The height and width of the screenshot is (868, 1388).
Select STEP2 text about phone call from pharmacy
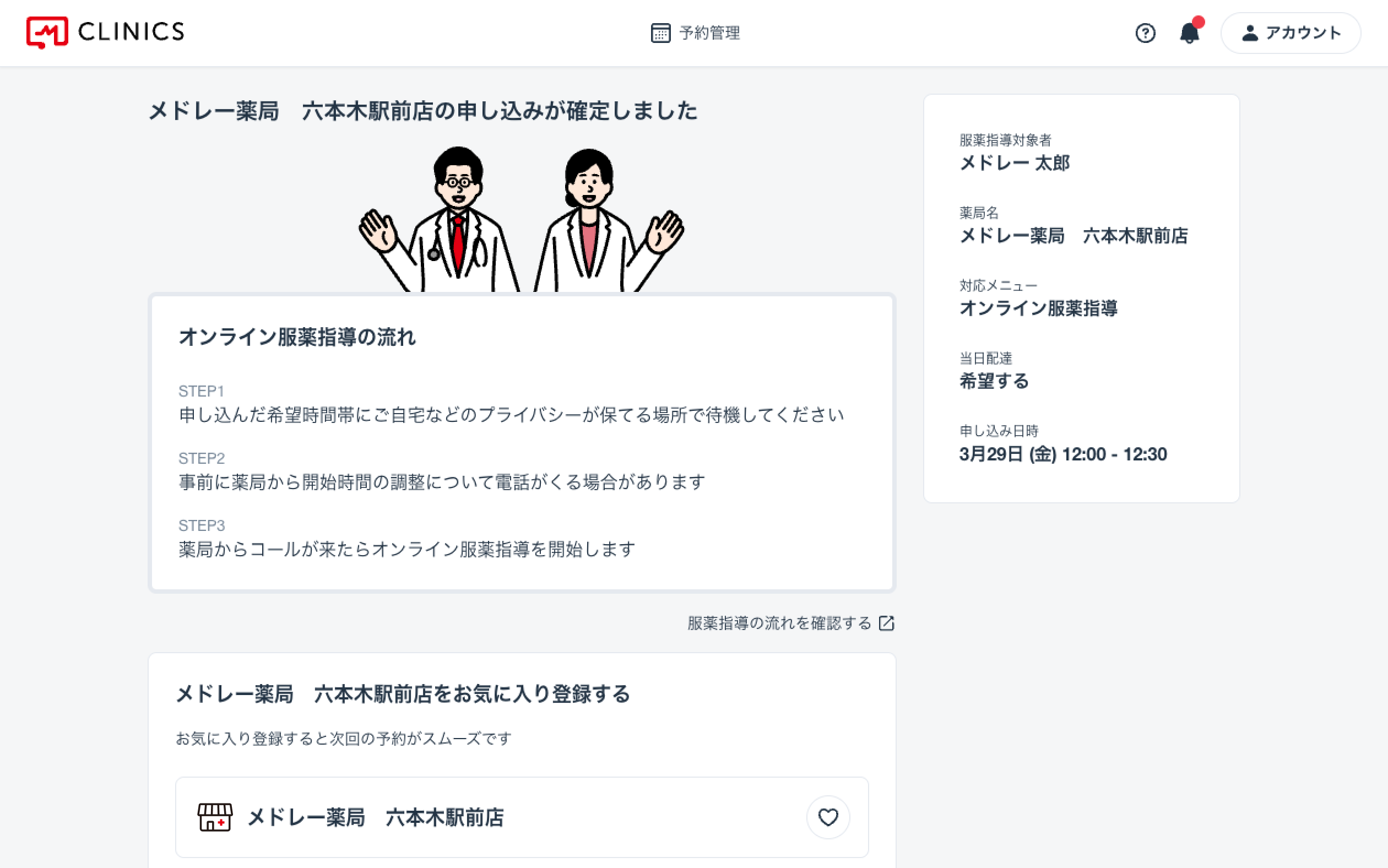click(442, 482)
